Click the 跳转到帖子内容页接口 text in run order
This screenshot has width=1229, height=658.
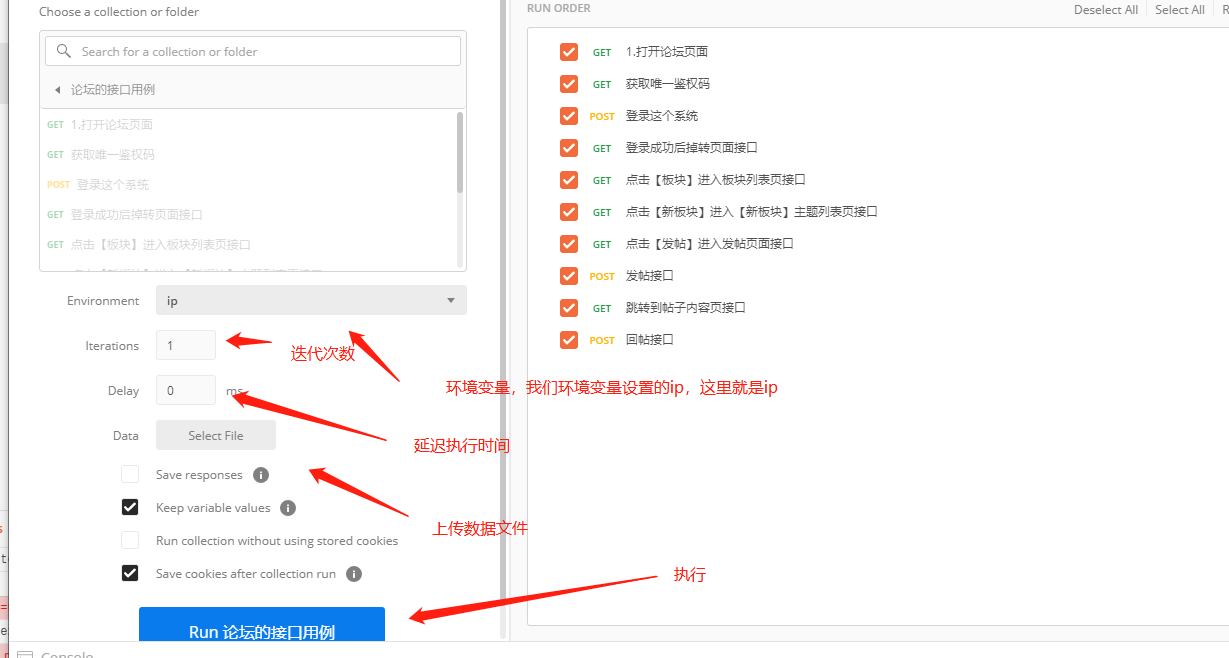[685, 308]
